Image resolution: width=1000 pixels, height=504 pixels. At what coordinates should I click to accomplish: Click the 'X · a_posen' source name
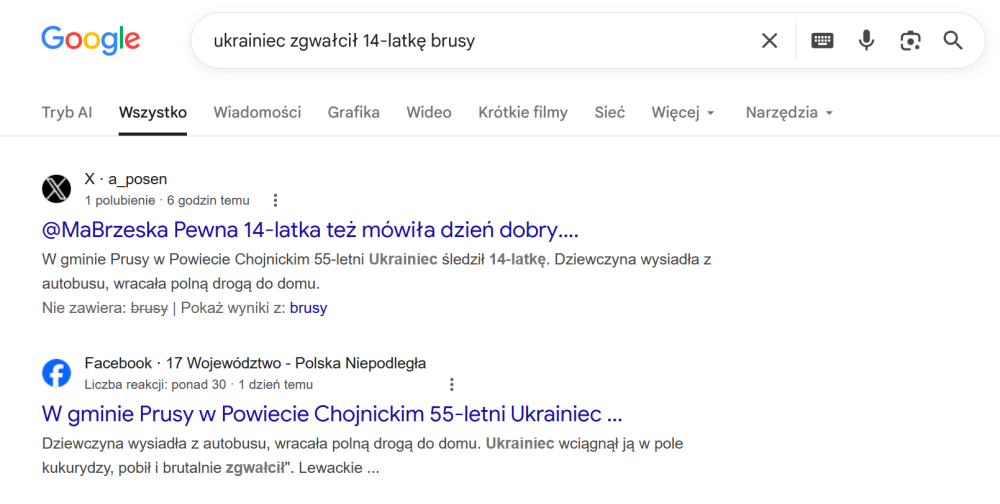126,179
